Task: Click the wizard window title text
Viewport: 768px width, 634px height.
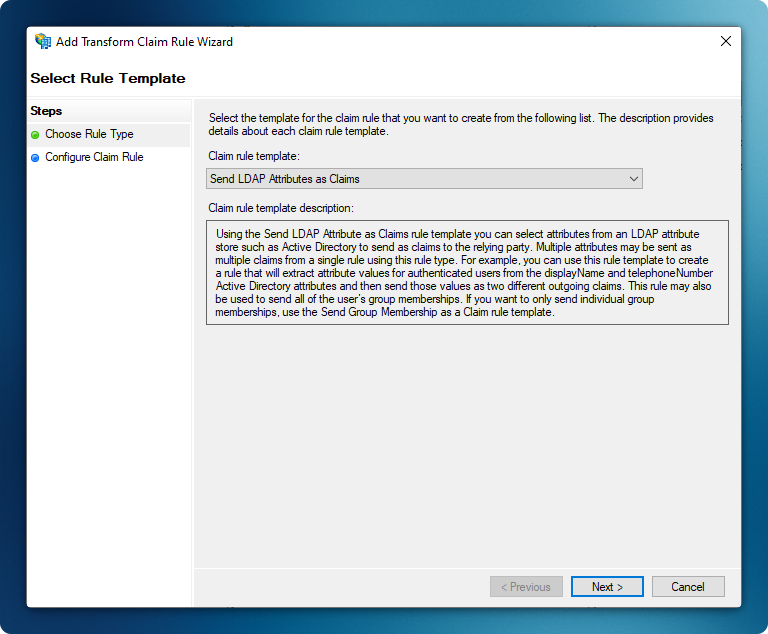Action: (x=144, y=42)
